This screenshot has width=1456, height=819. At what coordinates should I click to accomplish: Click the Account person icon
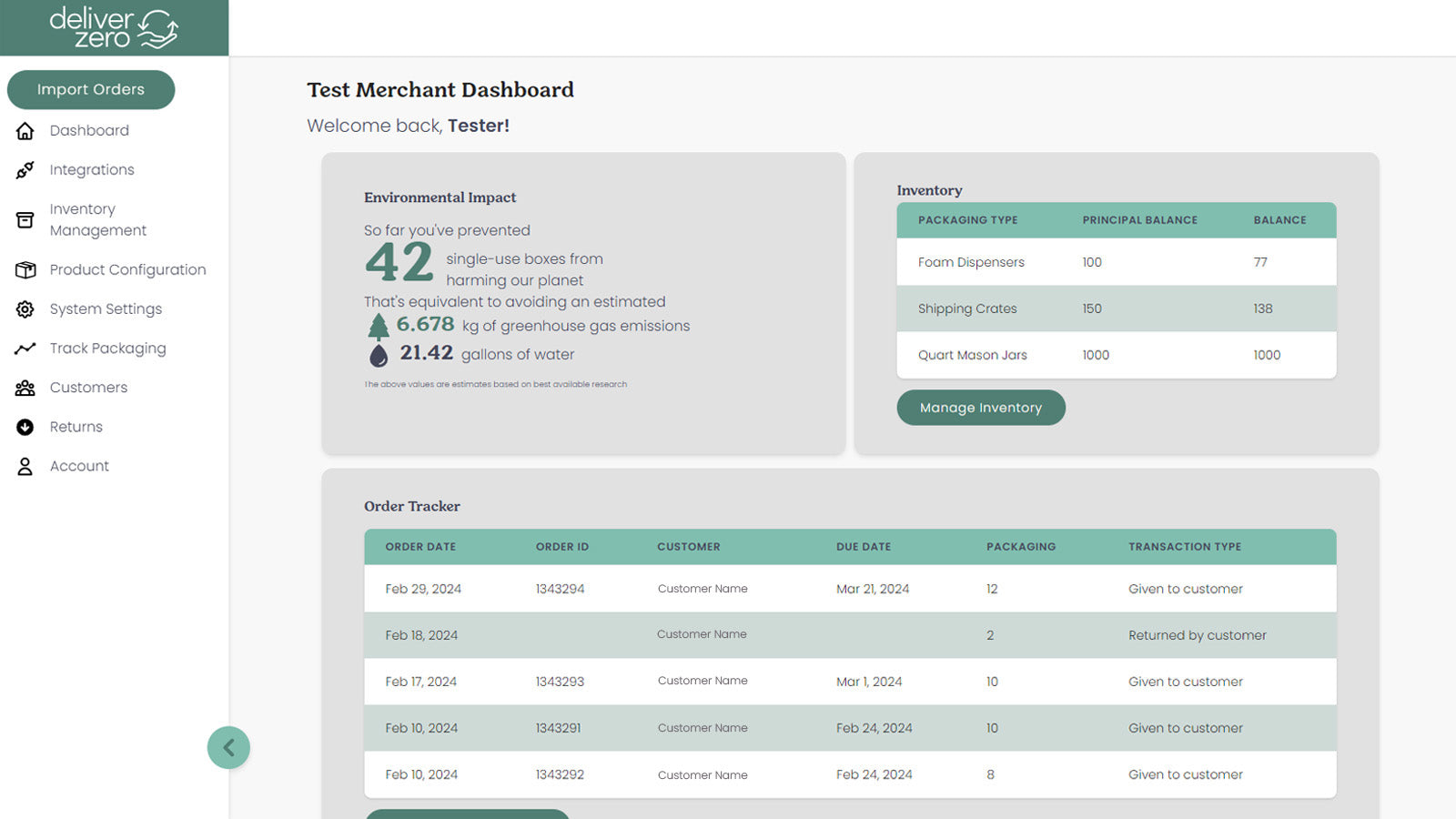(25, 466)
